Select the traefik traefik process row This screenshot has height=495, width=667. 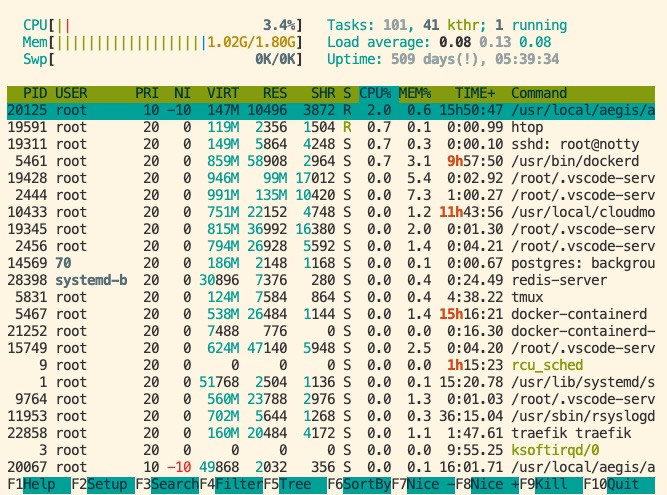(331, 433)
